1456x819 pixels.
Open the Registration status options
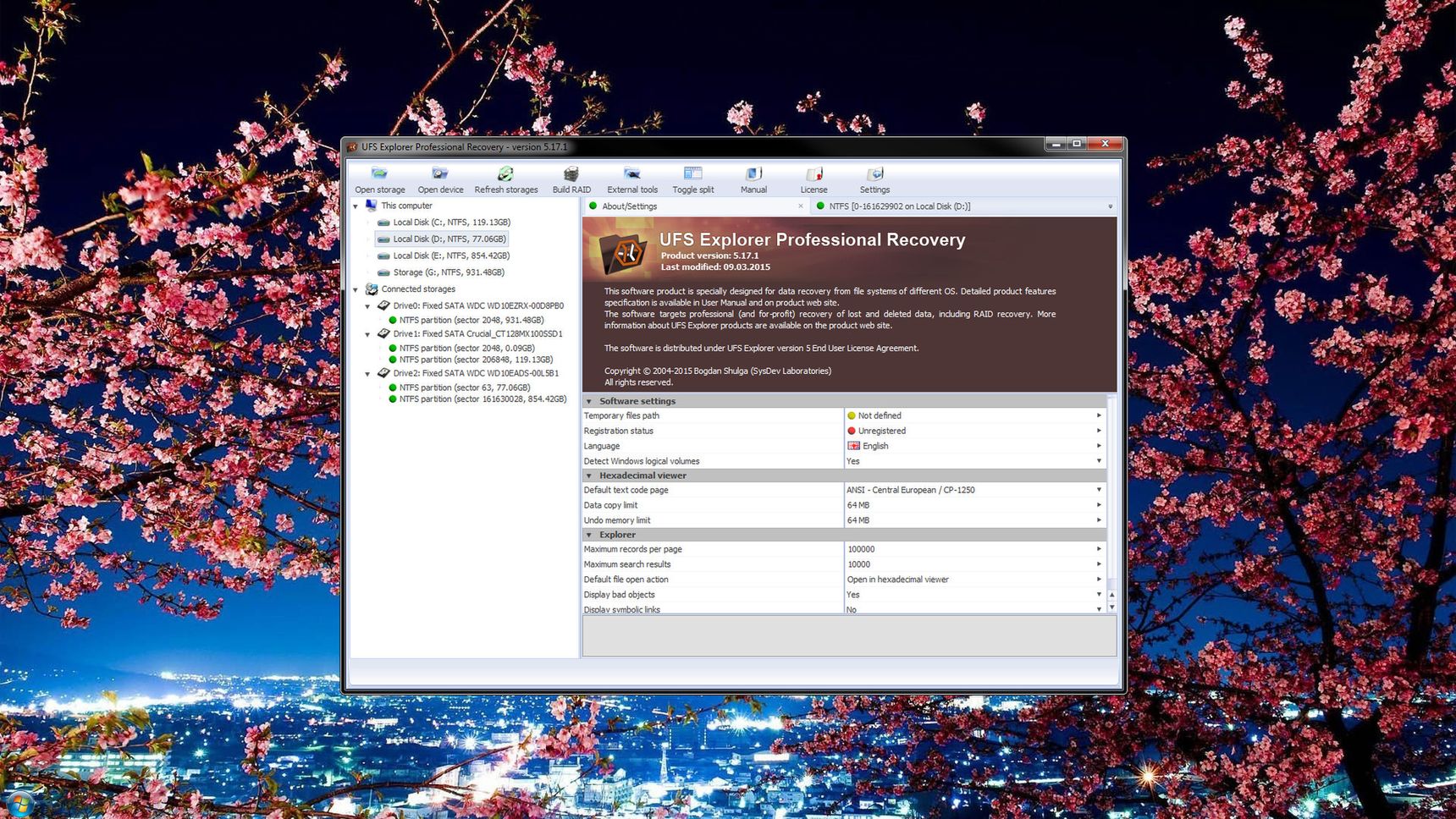click(1099, 431)
